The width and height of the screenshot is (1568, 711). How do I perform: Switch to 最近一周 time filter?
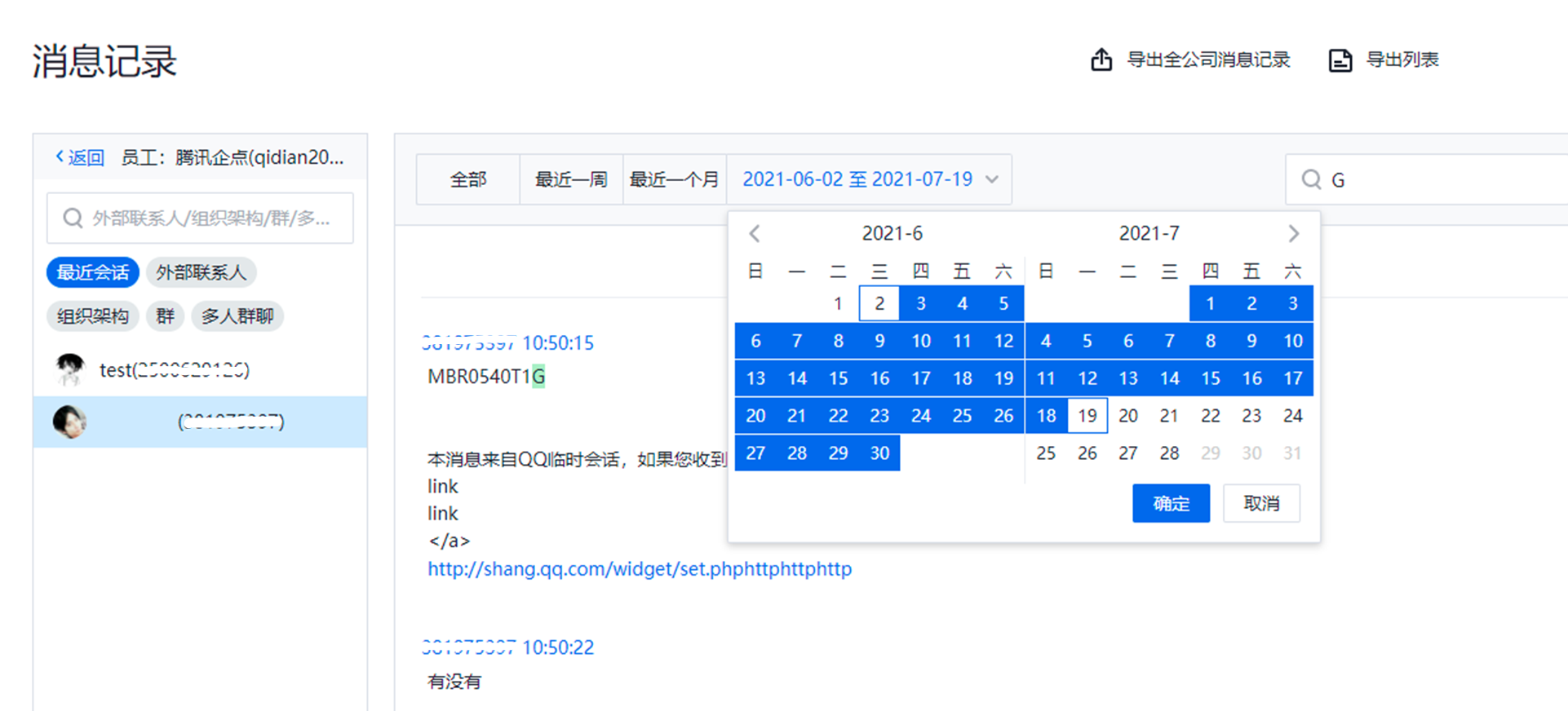pos(571,179)
